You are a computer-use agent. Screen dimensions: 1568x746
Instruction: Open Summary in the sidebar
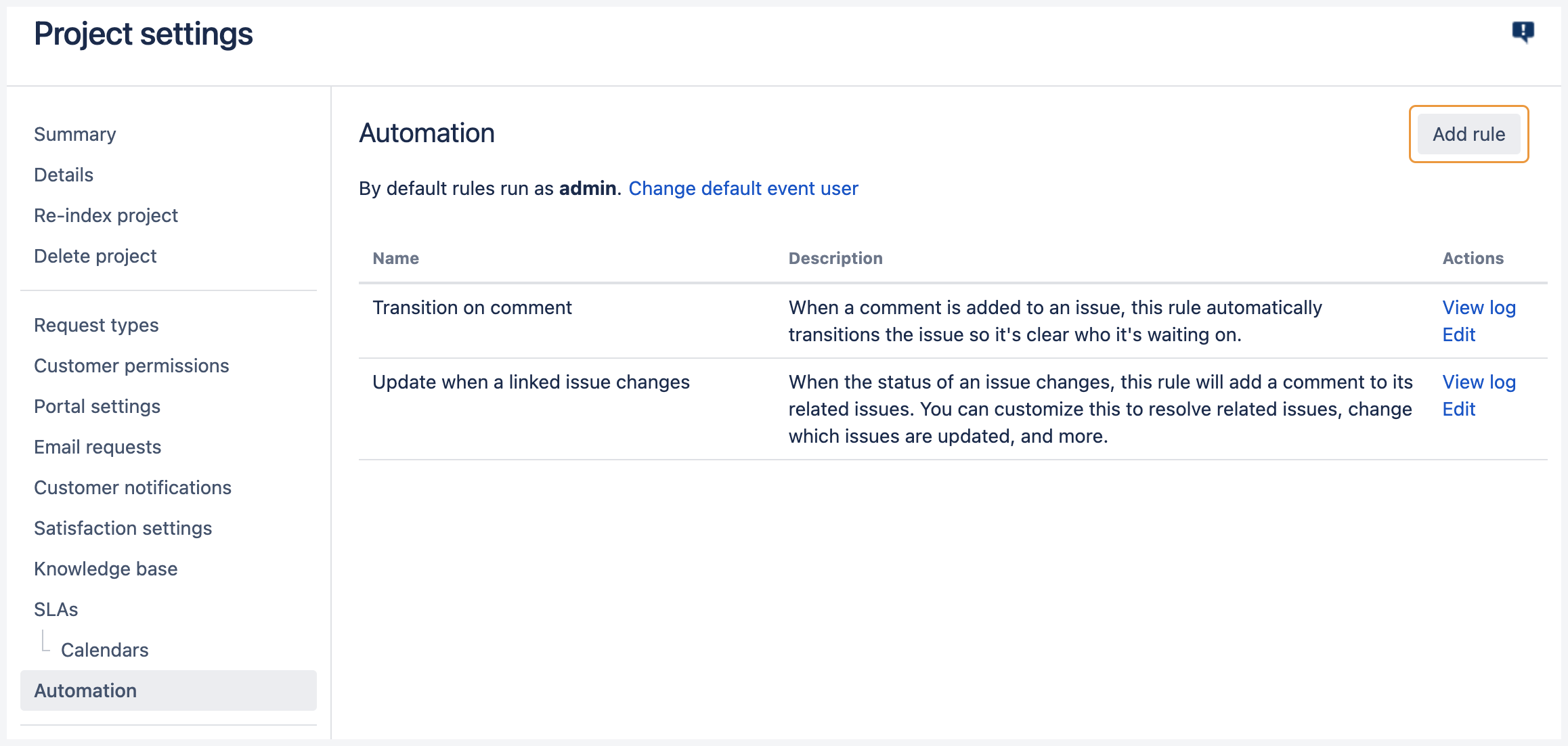[75, 134]
